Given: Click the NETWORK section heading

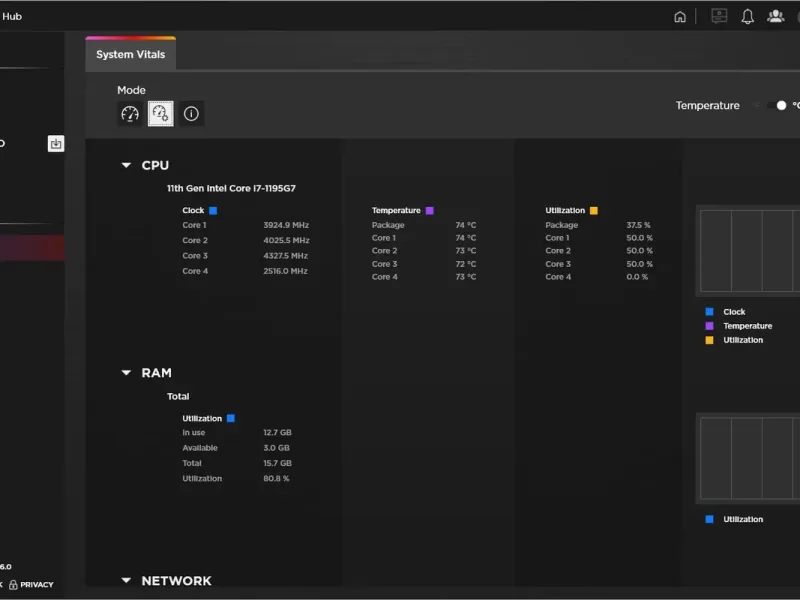Looking at the screenshot, I should (177, 581).
